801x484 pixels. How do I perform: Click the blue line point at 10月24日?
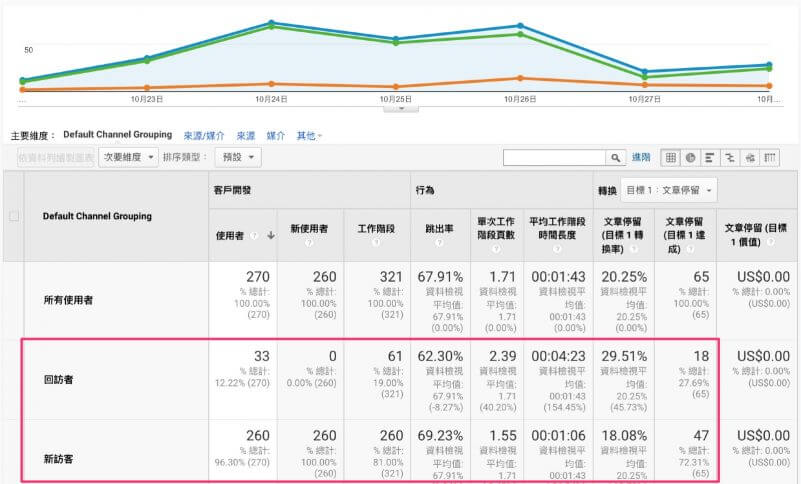point(271,22)
